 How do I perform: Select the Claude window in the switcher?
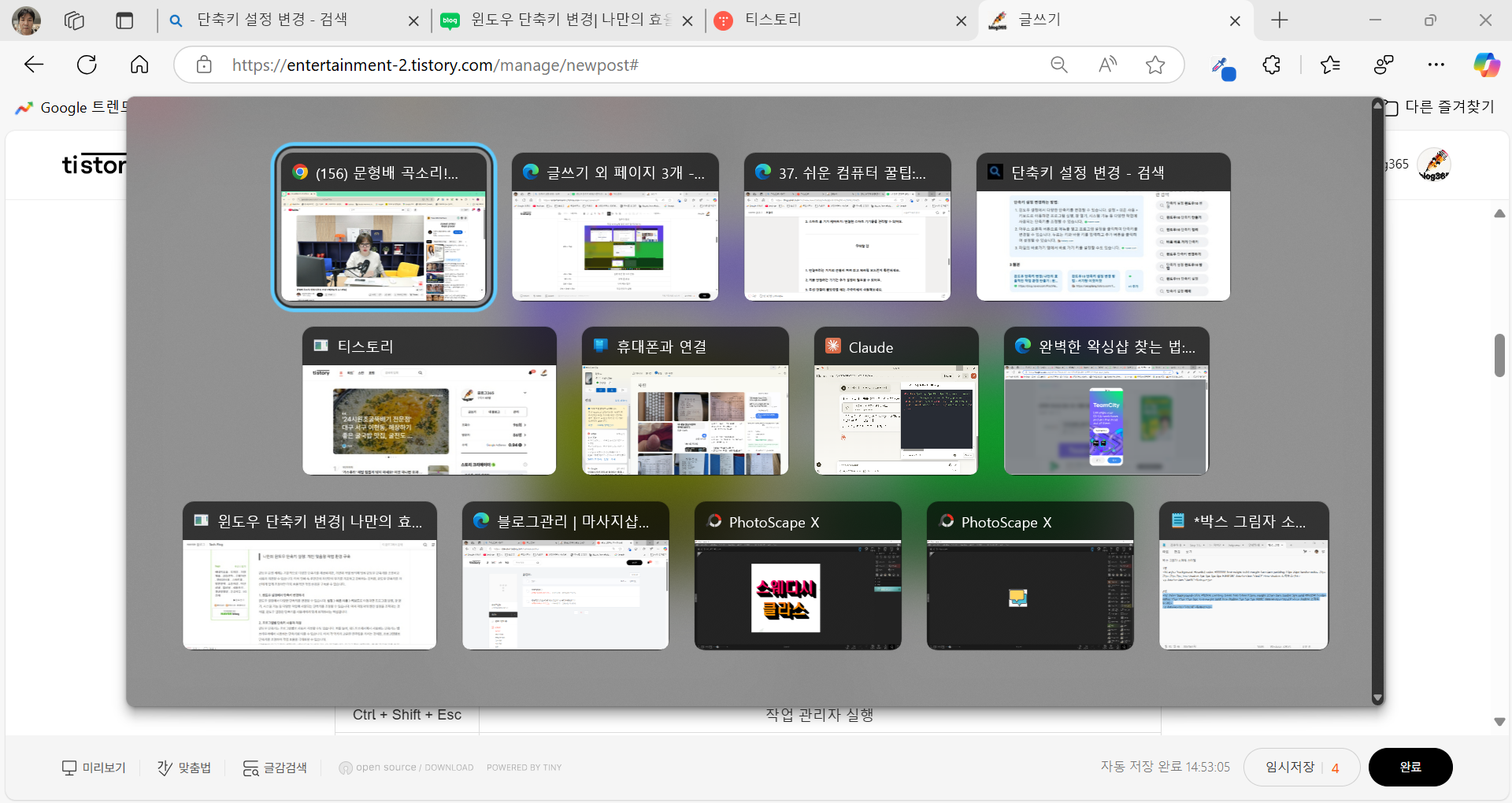[x=895, y=401]
